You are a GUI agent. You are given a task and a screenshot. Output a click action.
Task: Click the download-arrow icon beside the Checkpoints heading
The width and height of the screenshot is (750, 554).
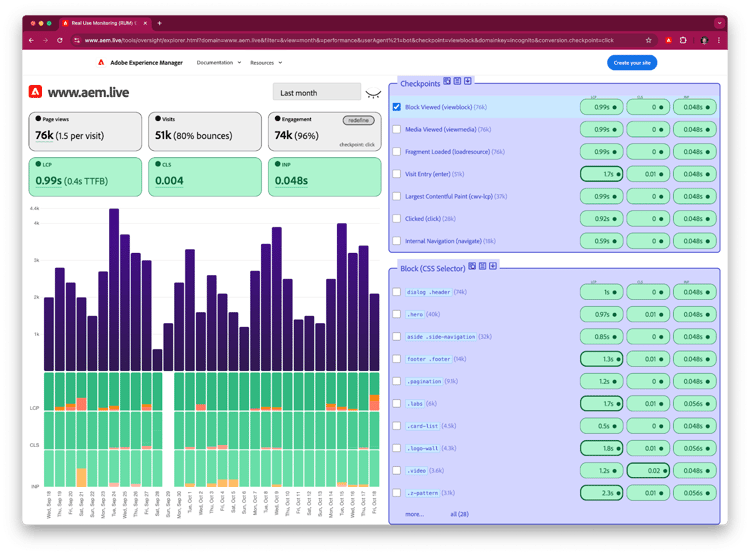point(468,81)
